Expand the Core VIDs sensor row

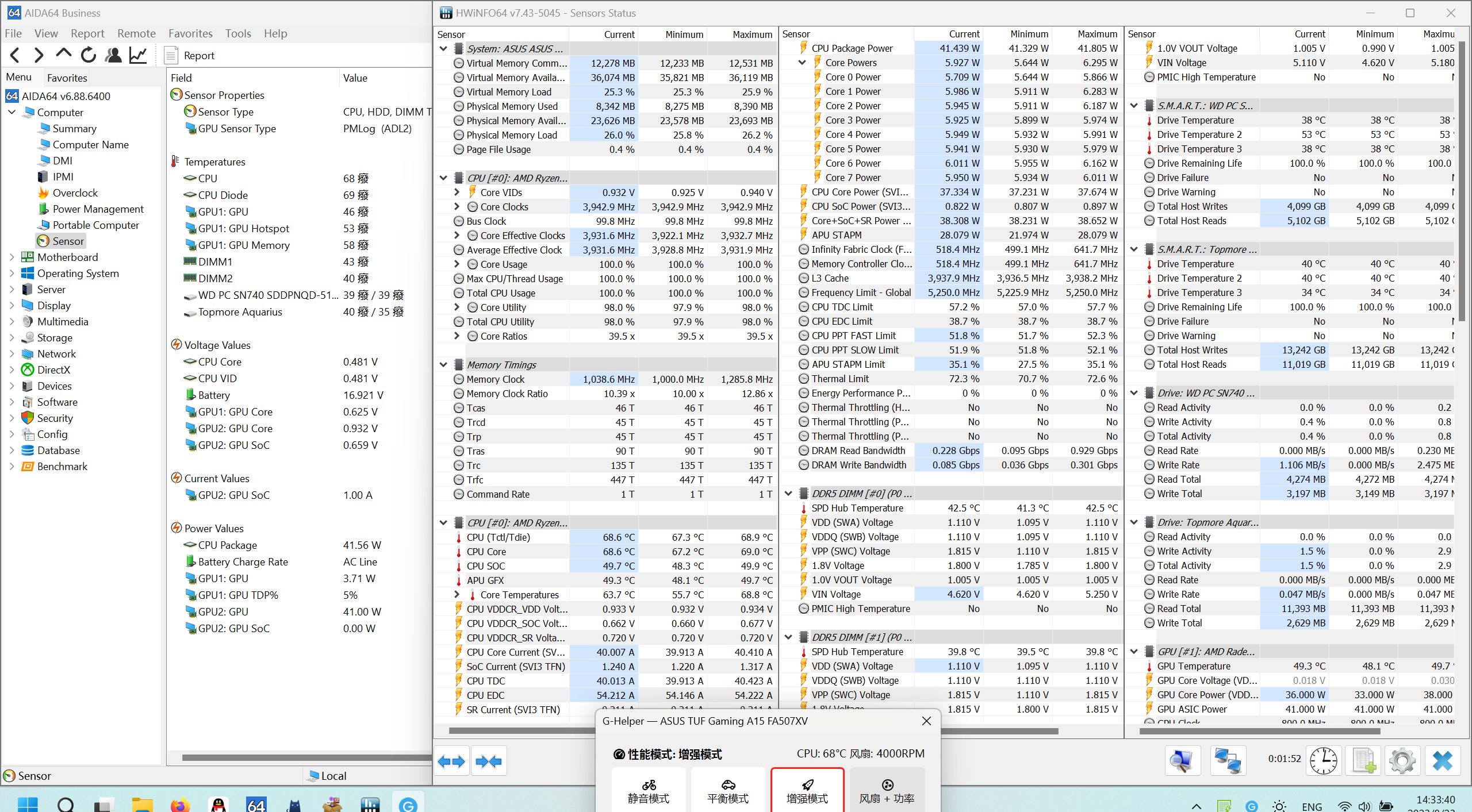point(457,193)
